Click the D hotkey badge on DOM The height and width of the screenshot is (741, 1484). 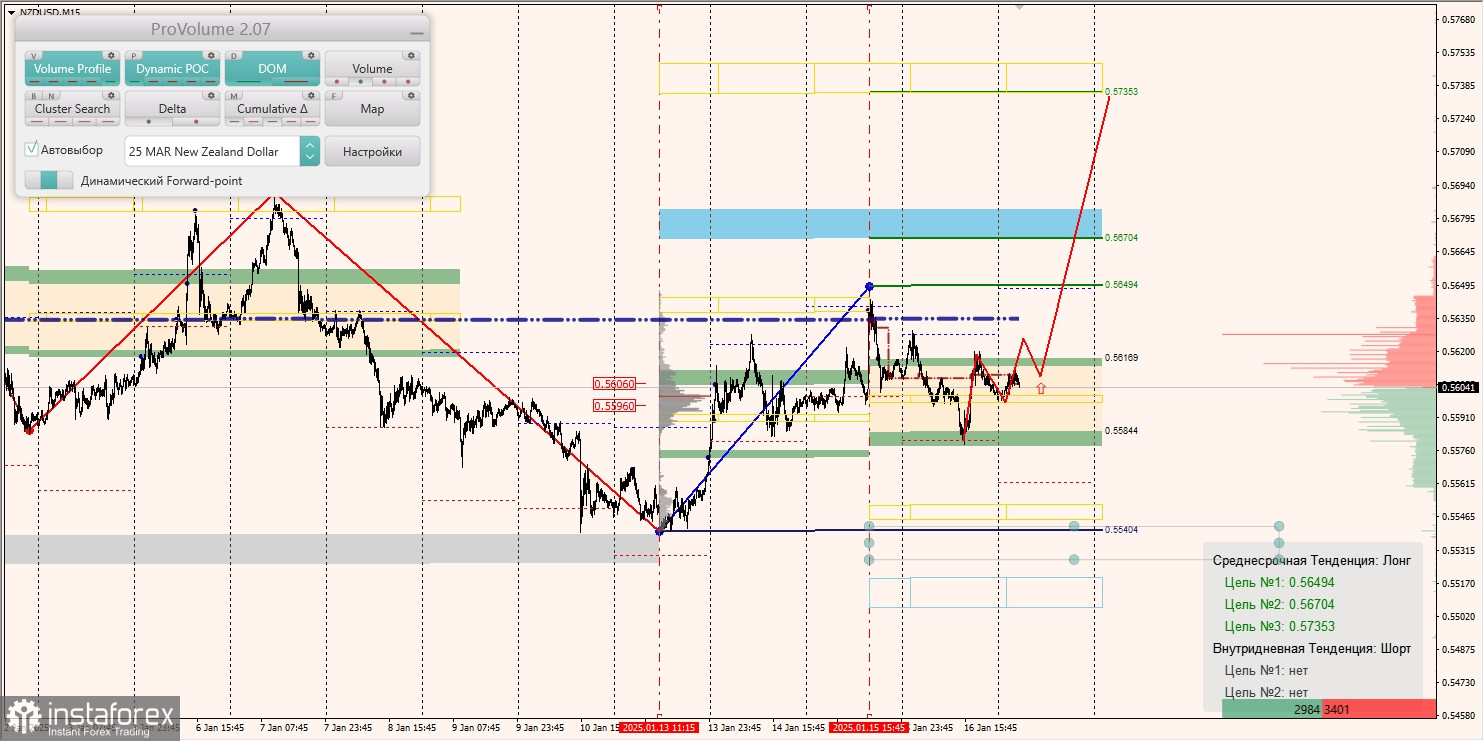point(235,56)
